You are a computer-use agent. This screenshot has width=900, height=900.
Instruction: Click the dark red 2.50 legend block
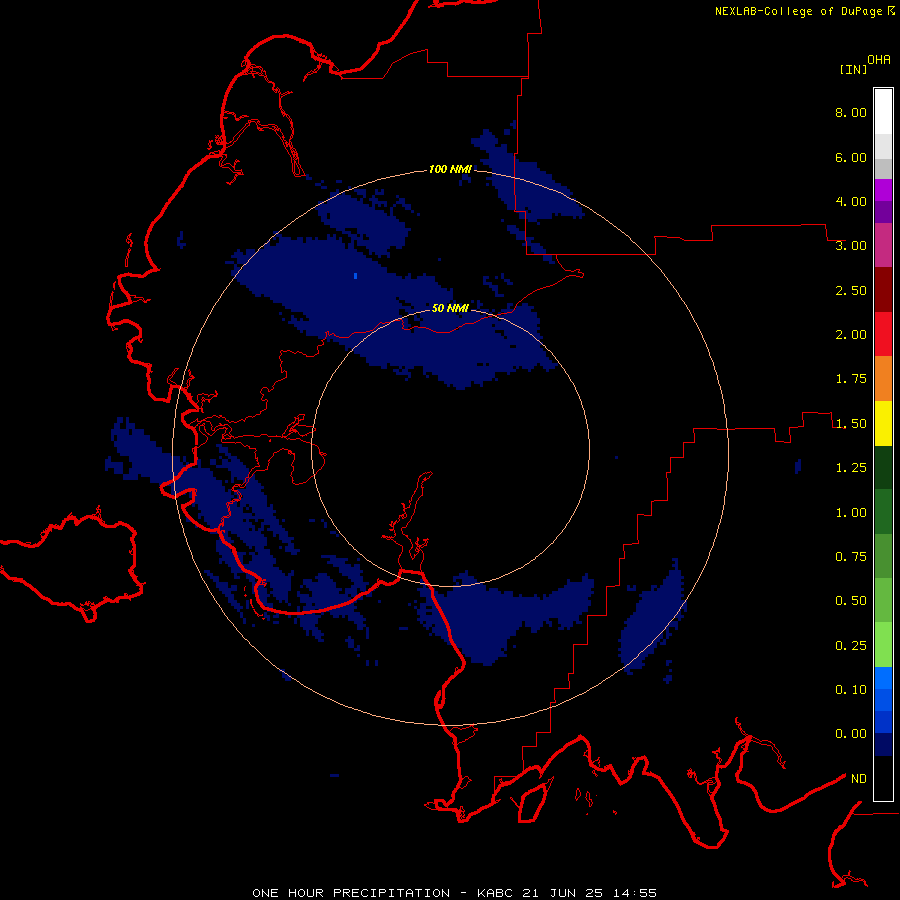pyautogui.click(x=883, y=290)
